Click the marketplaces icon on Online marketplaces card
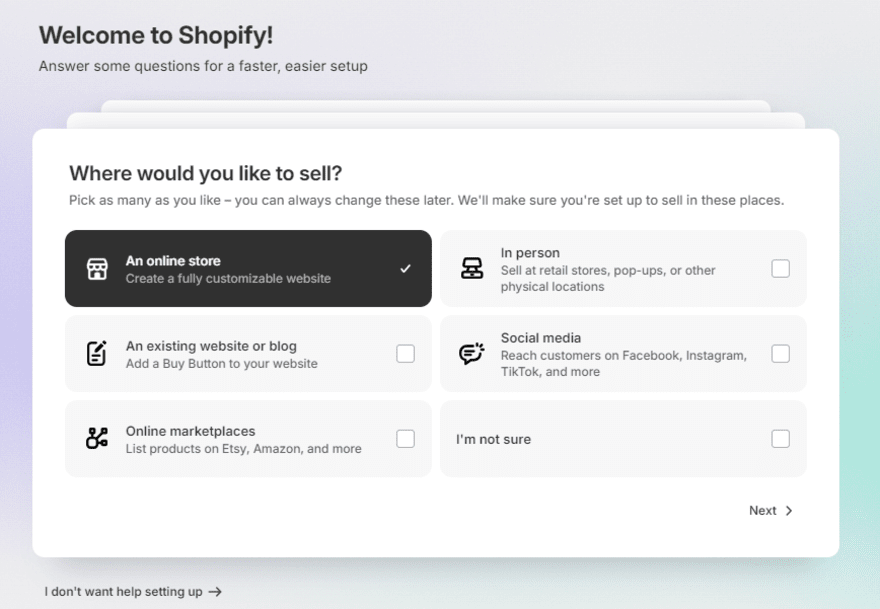The height and width of the screenshot is (609, 880). pos(97,438)
